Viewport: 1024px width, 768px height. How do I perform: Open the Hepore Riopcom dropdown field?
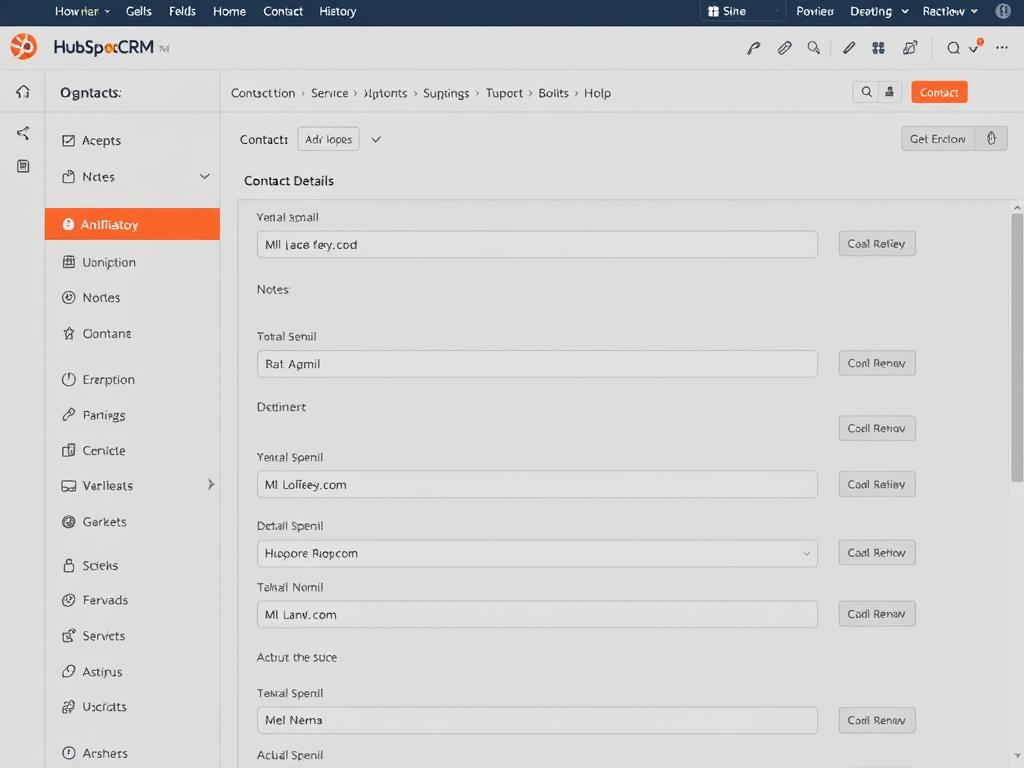tap(537, 553)
